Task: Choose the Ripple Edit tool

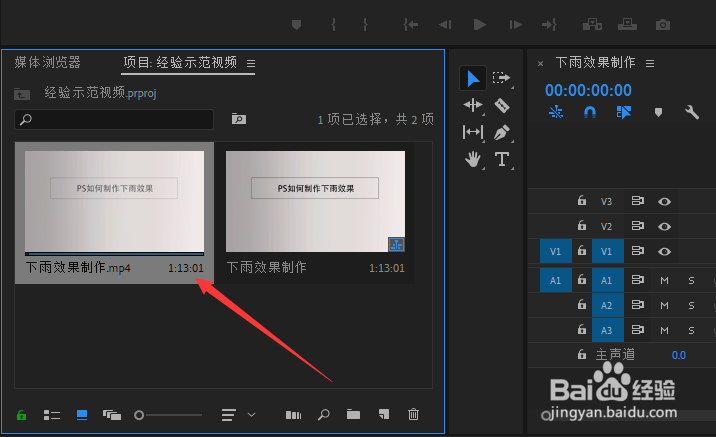Action: (473, 105)
